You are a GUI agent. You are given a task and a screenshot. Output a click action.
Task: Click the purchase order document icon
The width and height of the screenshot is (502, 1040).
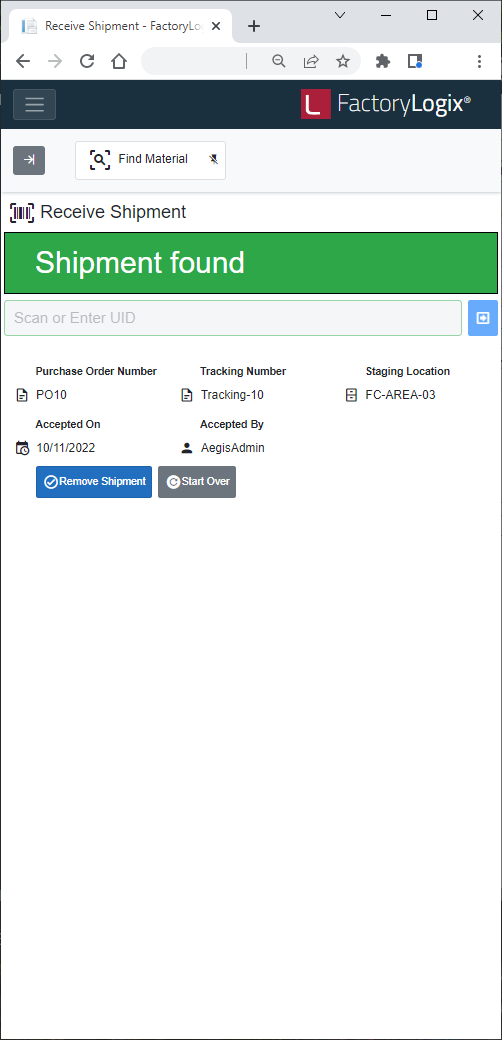pyautogui.click(x=22, y=395)
